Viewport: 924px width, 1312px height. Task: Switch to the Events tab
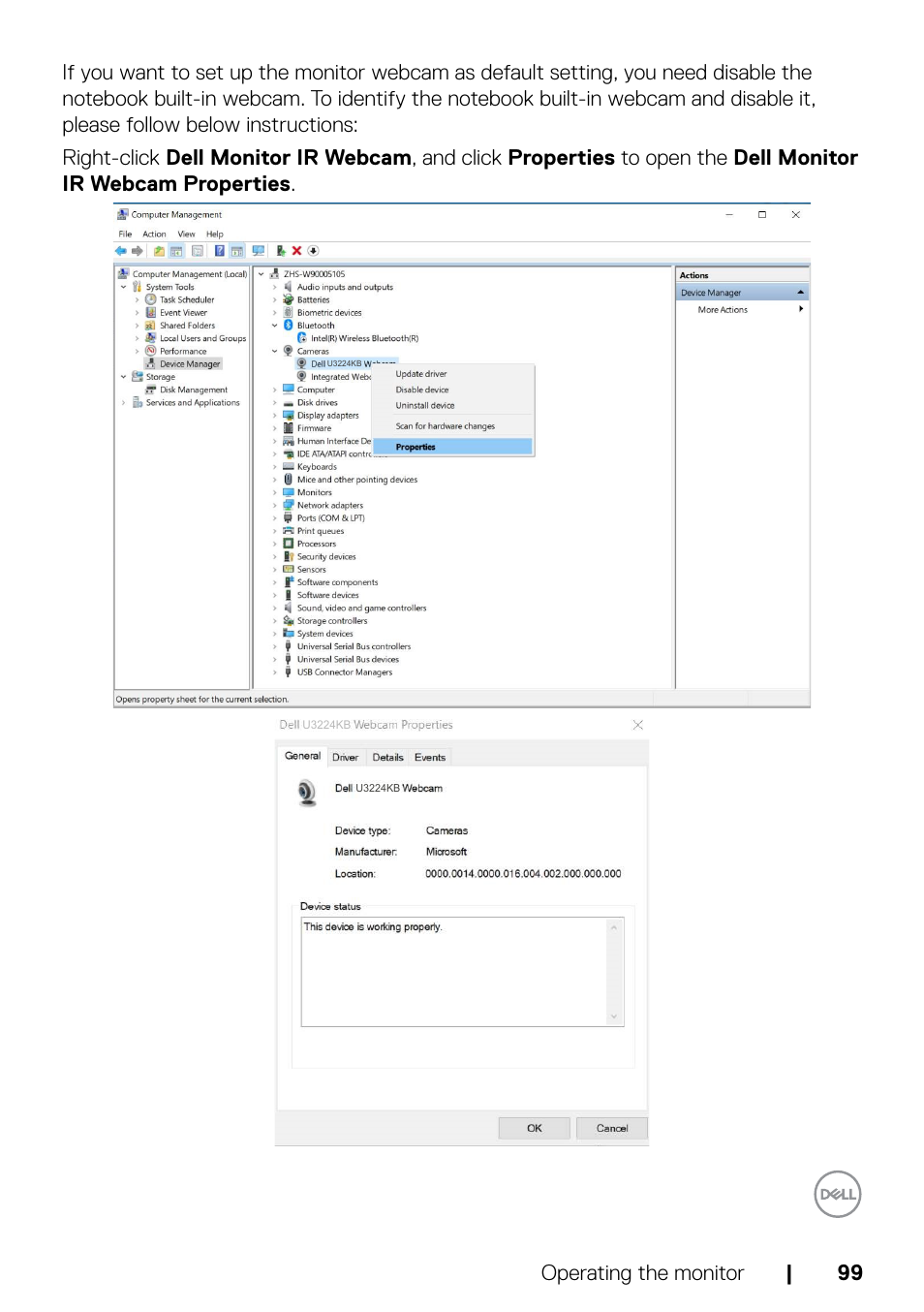[x=430, y=758]
